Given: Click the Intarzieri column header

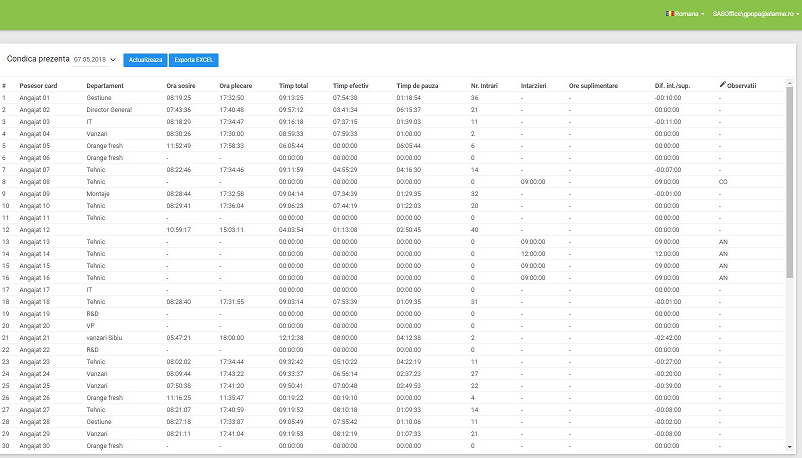Looking at the screenshot, I should click(x=533, y=86).
